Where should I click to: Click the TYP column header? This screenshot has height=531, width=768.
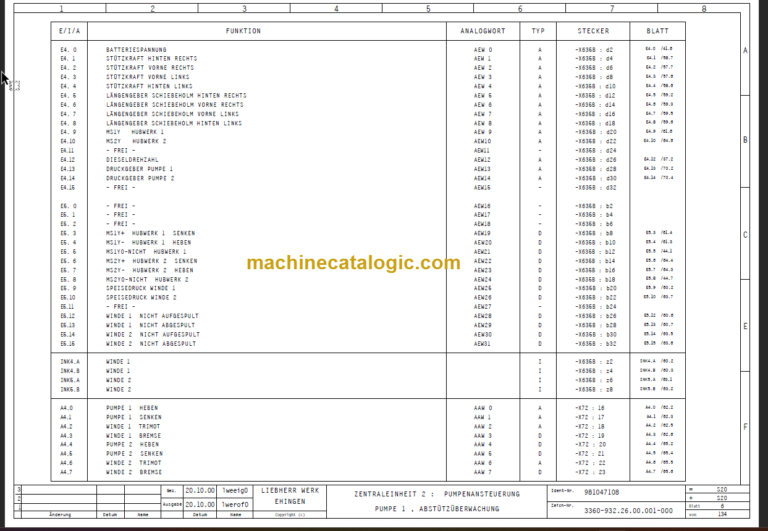pos(538,31)
